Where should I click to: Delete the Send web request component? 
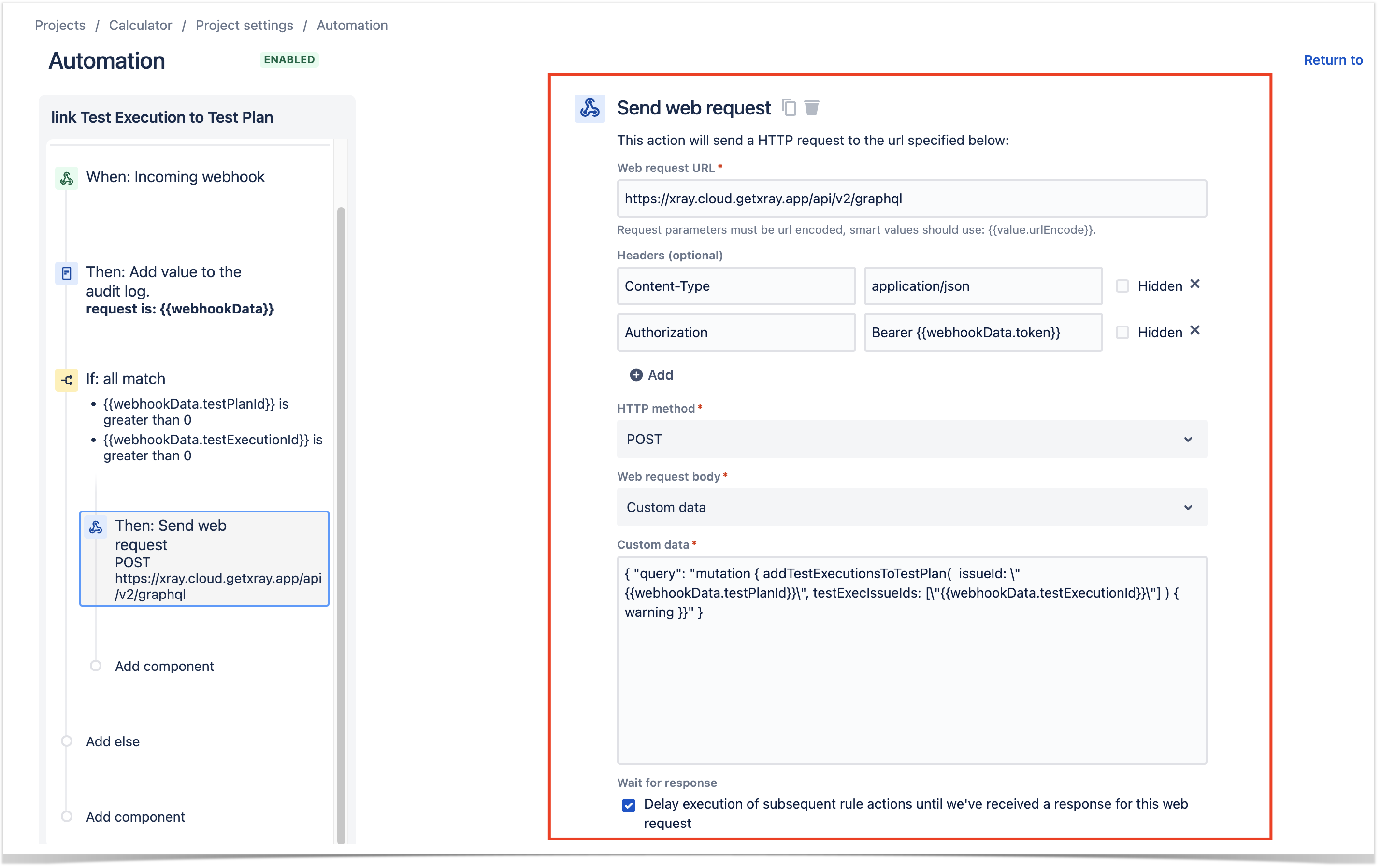[811, 107]
